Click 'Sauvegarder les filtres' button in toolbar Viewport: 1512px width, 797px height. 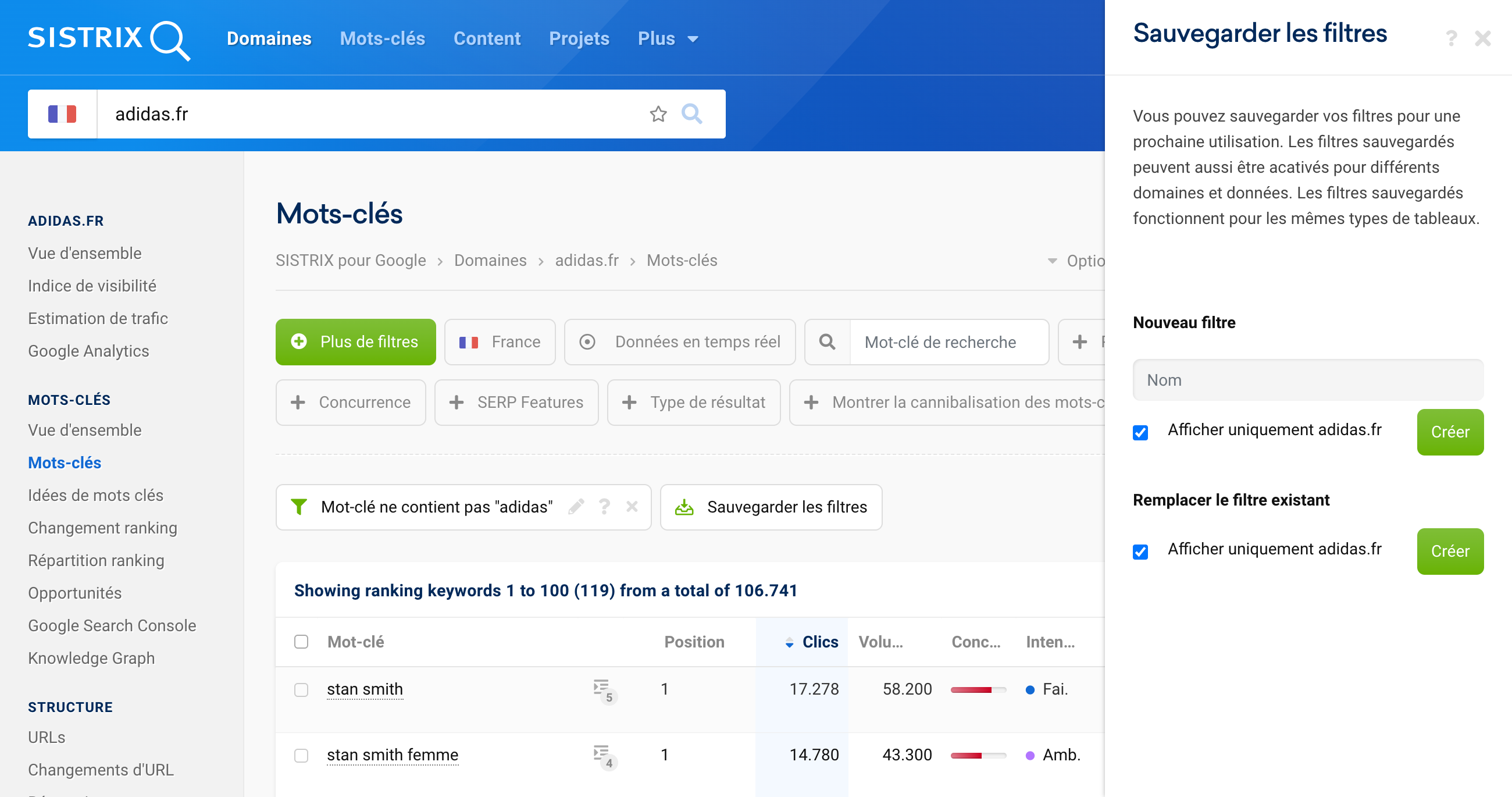768,506
